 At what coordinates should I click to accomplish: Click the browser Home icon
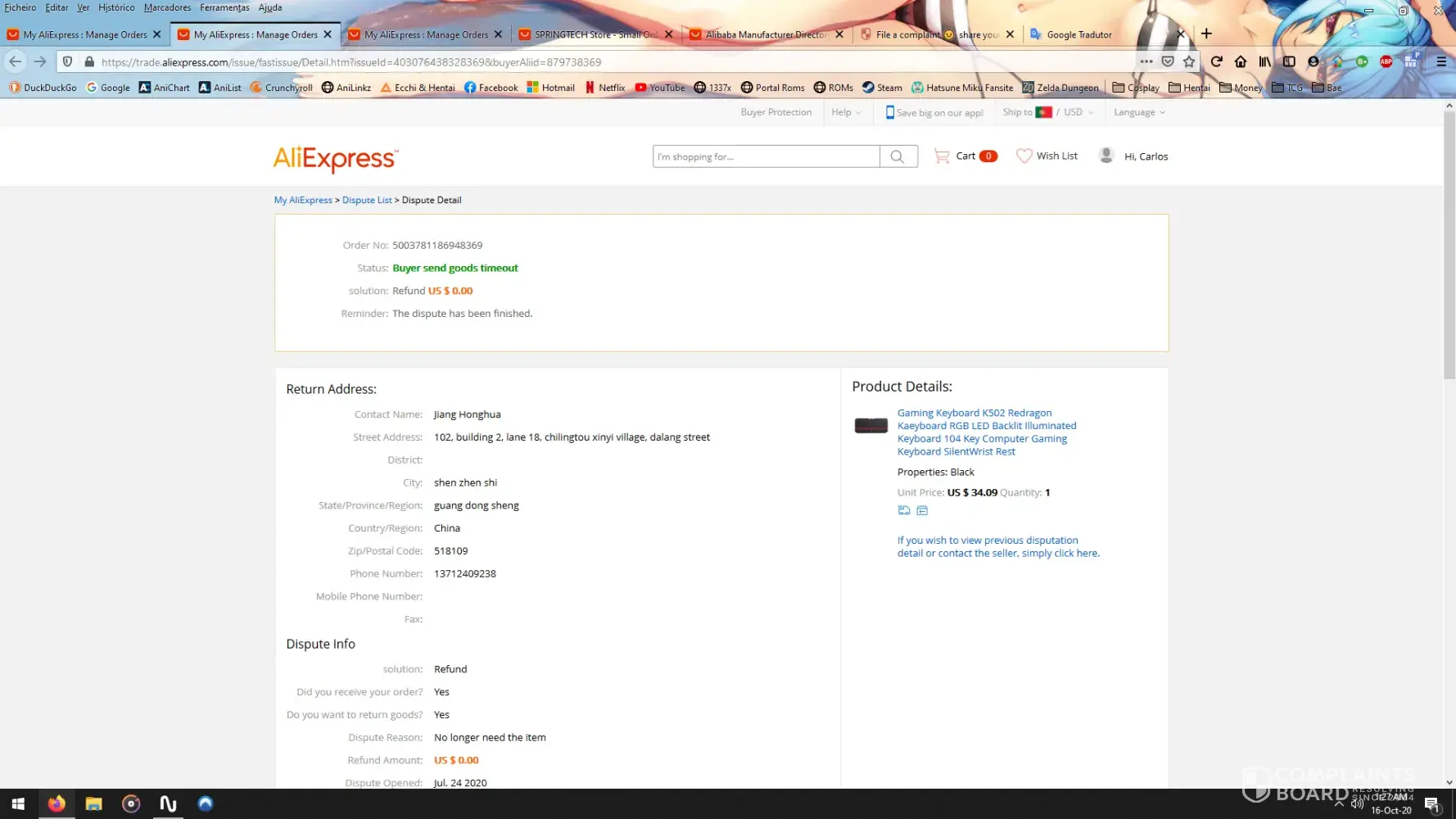click(1241, 61)
